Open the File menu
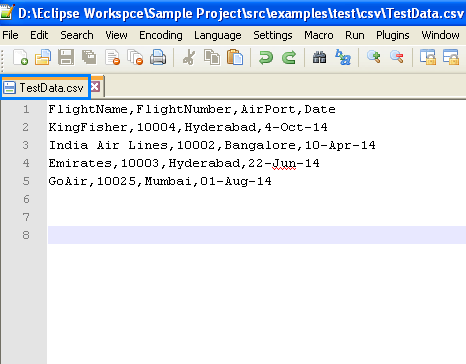This screenshot has width=466, height=364. point(10,35)
